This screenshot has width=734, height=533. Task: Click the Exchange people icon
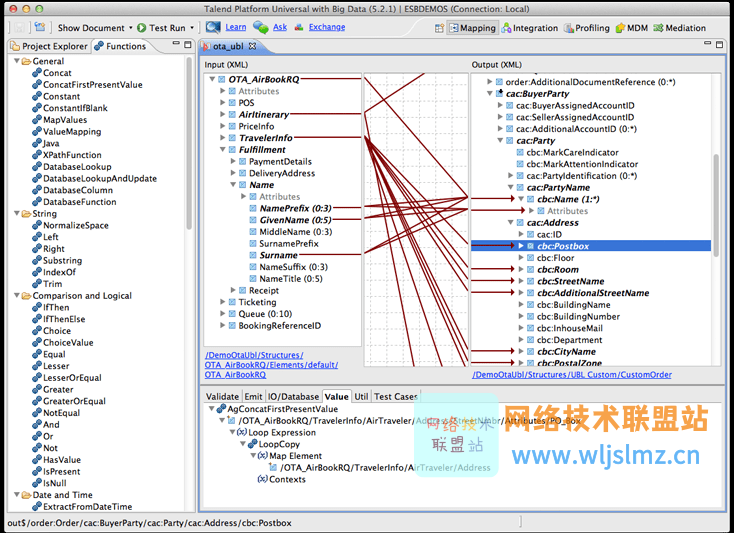tap(299, 27)
